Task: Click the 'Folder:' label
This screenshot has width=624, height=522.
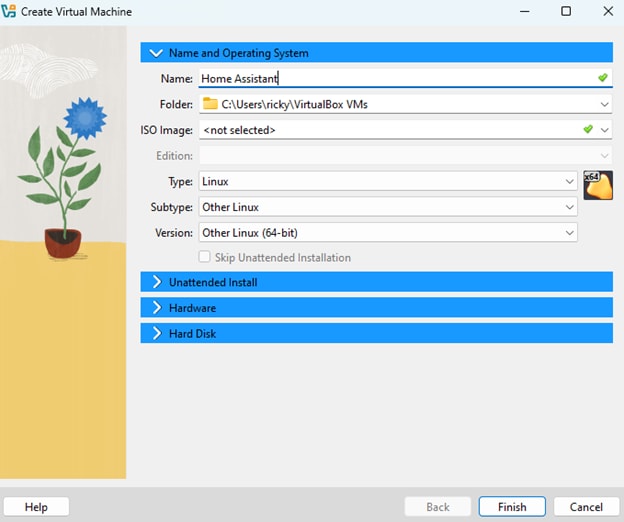Action: pyautogui.click(x=176, y=104)
